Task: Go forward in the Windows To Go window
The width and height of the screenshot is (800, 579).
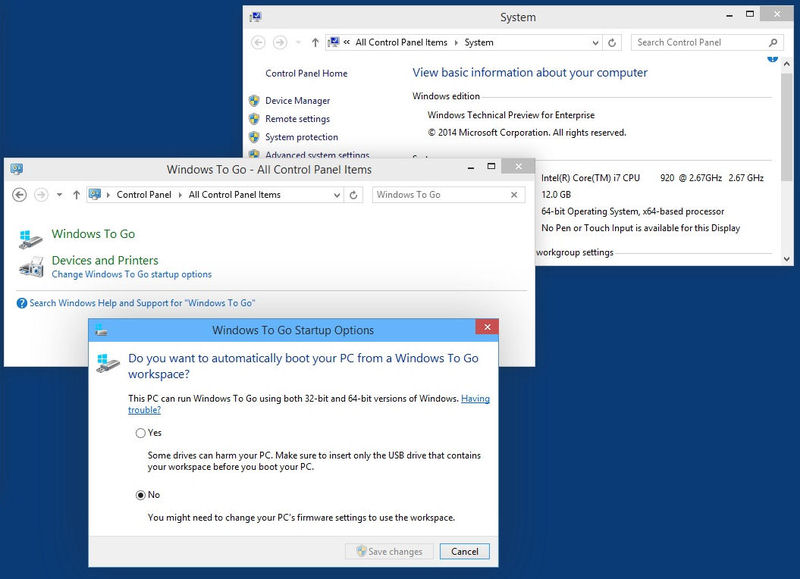Action: (41, 195)
